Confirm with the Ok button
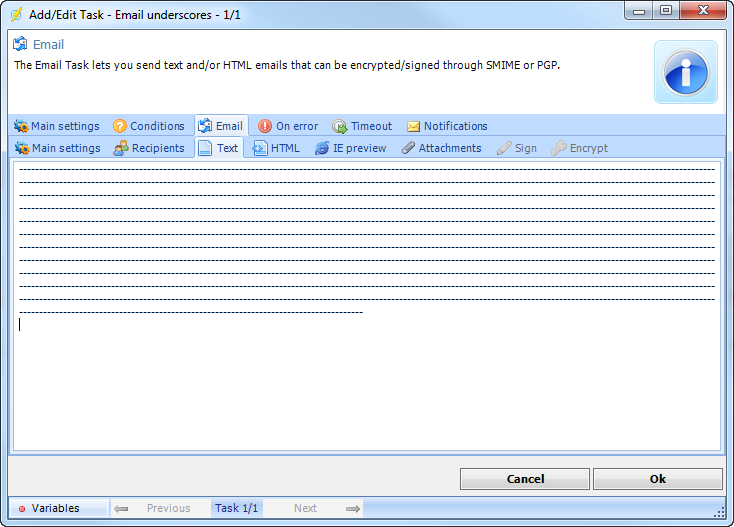 pos(657,479)
